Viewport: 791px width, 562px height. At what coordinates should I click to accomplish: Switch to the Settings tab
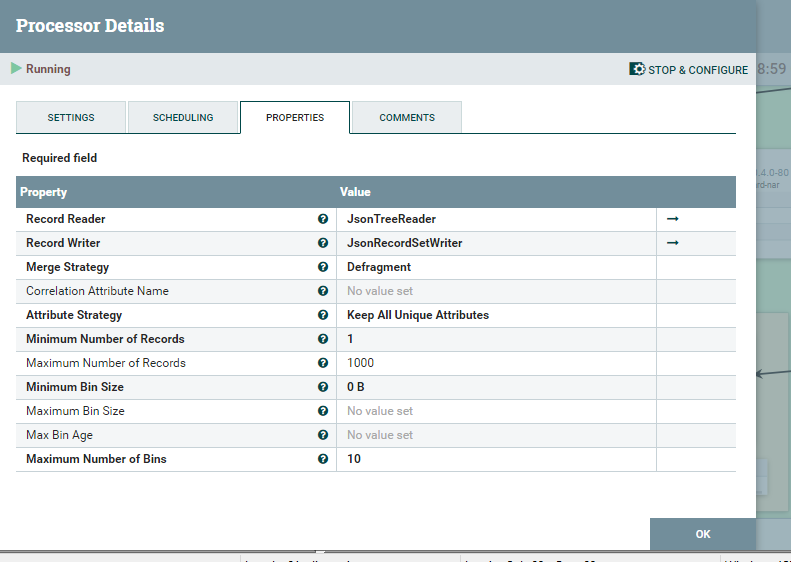(71, 118)
